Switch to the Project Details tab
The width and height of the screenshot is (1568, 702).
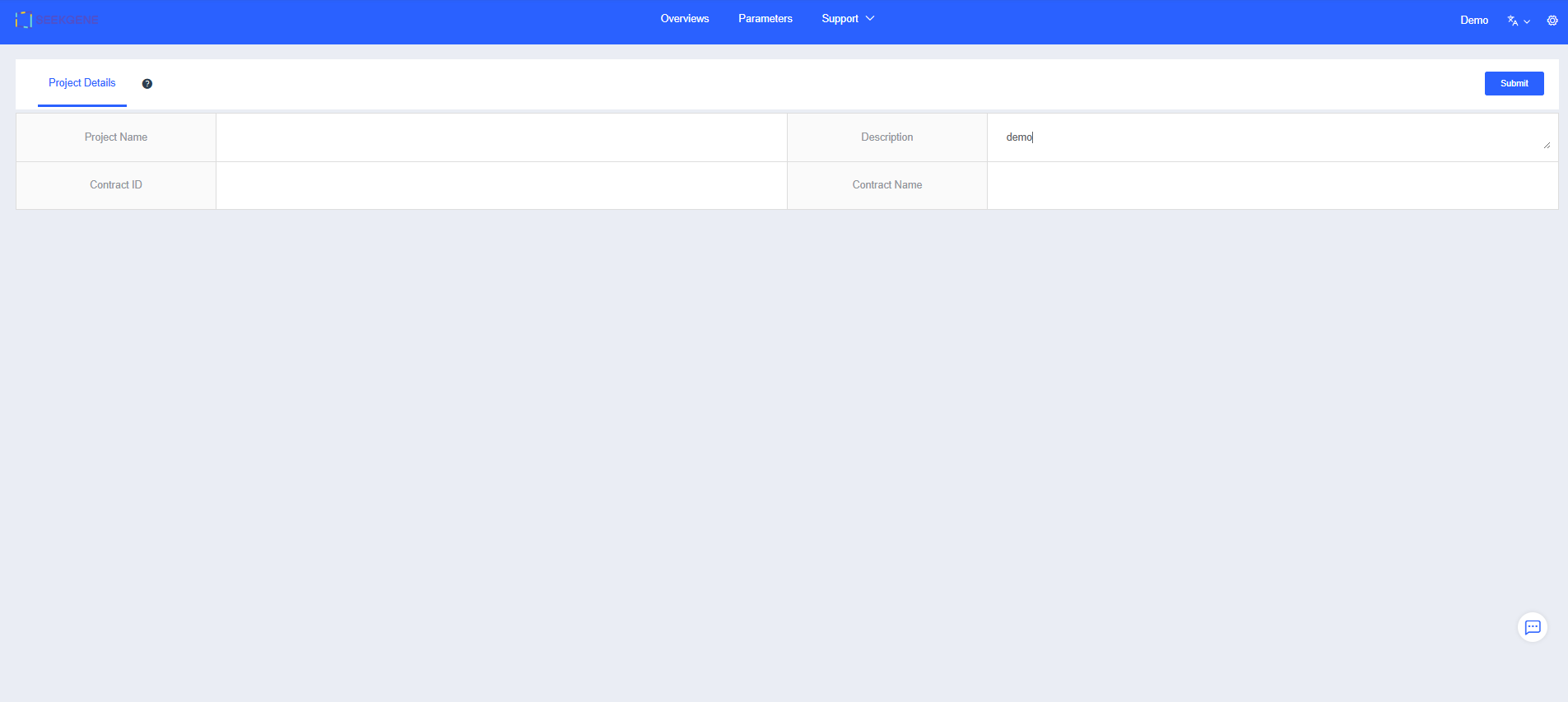point(82,83)
